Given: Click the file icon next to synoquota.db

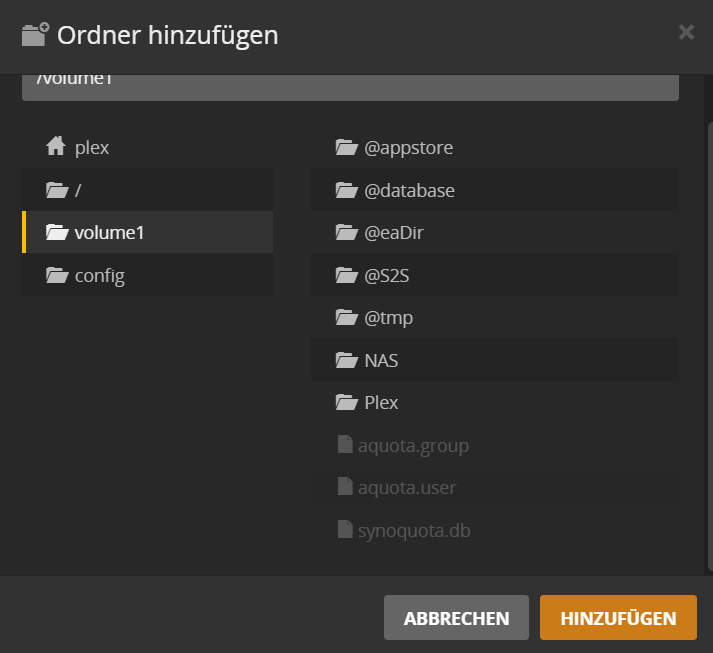Looking at the screenshot, I should (x=345, y=530).
